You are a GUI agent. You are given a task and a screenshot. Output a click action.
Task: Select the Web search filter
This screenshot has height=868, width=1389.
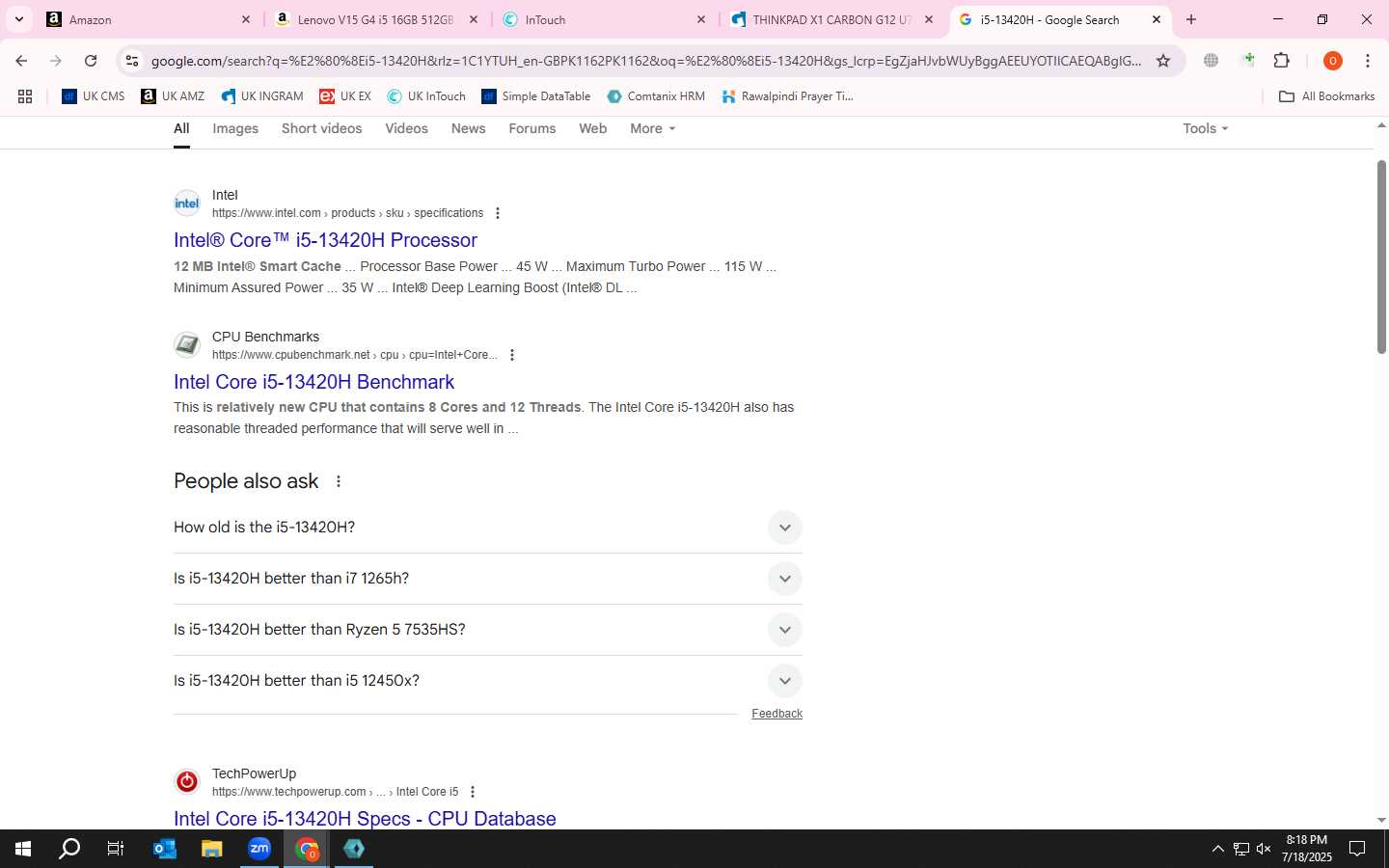(592, 128)
